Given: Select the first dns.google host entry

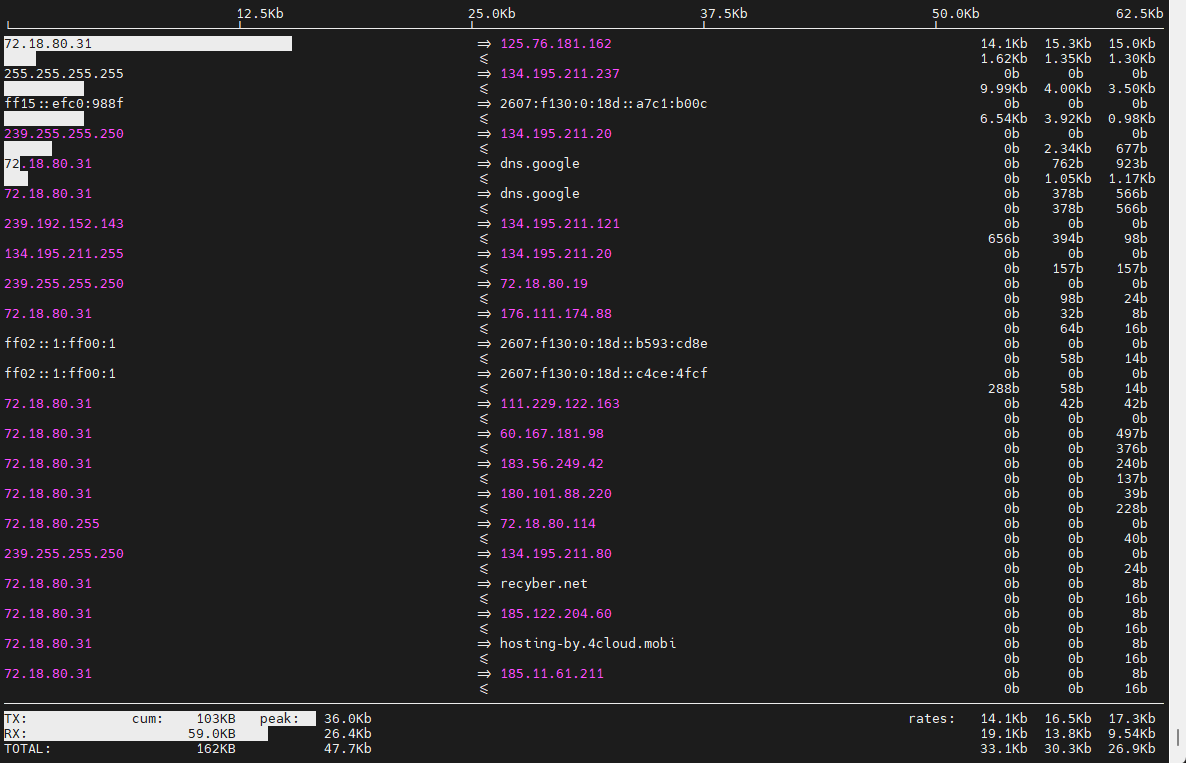Looking at the screenshot, I should pos(539,163).
